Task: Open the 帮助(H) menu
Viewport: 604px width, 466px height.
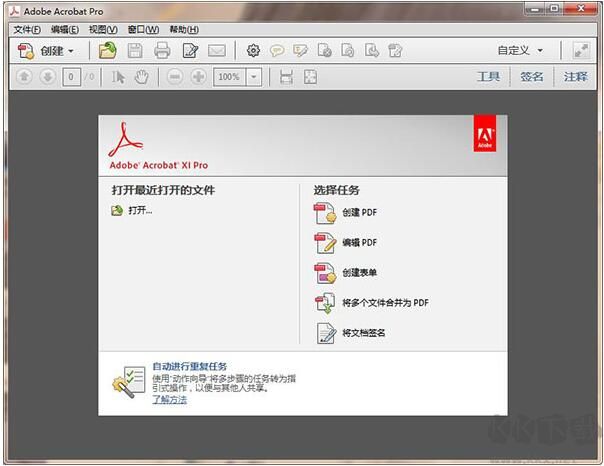Action: [184, 30]
